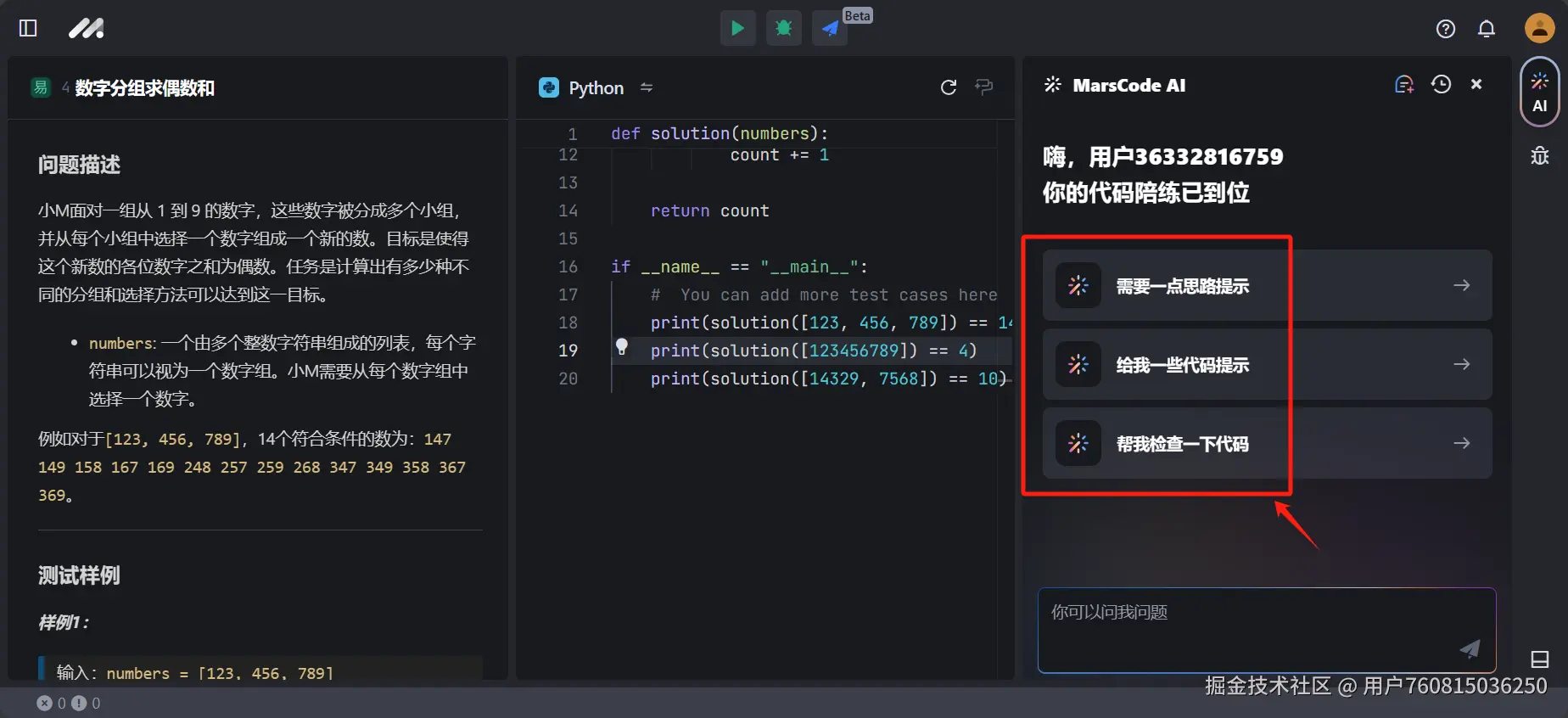
Task: Click arrow on the 需要一点思路提示 card
Action: (x=1461, y=285)
